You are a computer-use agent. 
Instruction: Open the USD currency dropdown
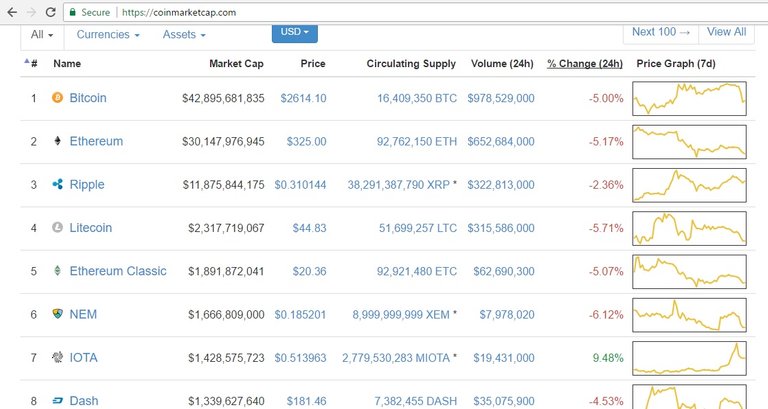coord(294,32)
